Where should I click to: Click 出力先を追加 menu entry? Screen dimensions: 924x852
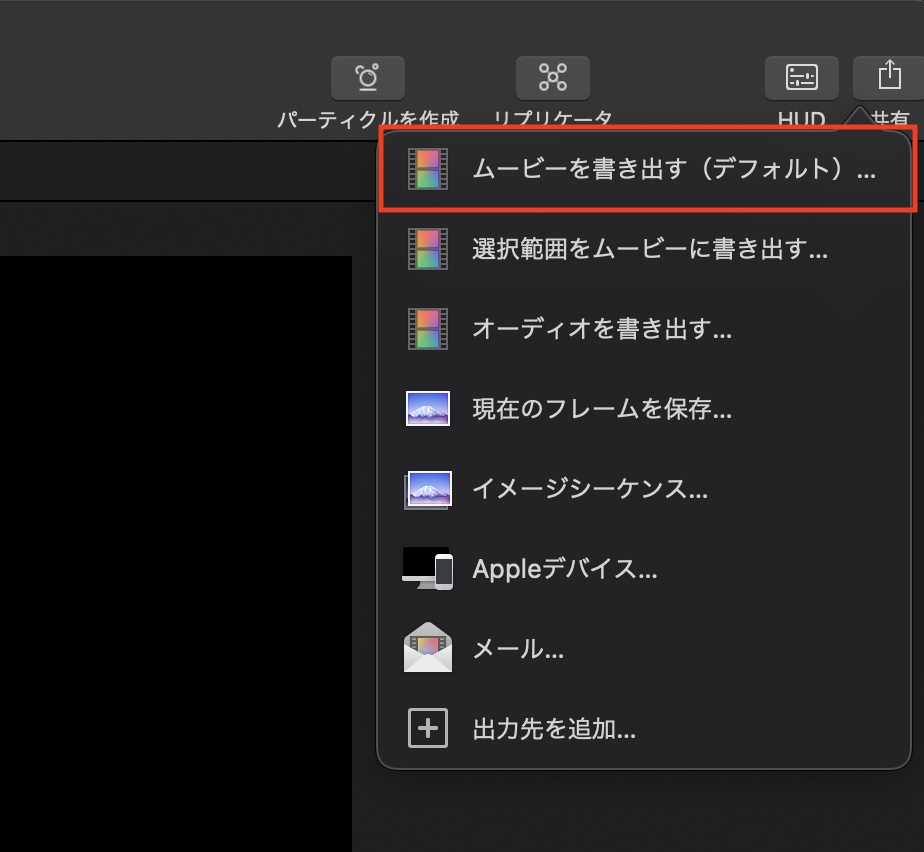point(645,729)
